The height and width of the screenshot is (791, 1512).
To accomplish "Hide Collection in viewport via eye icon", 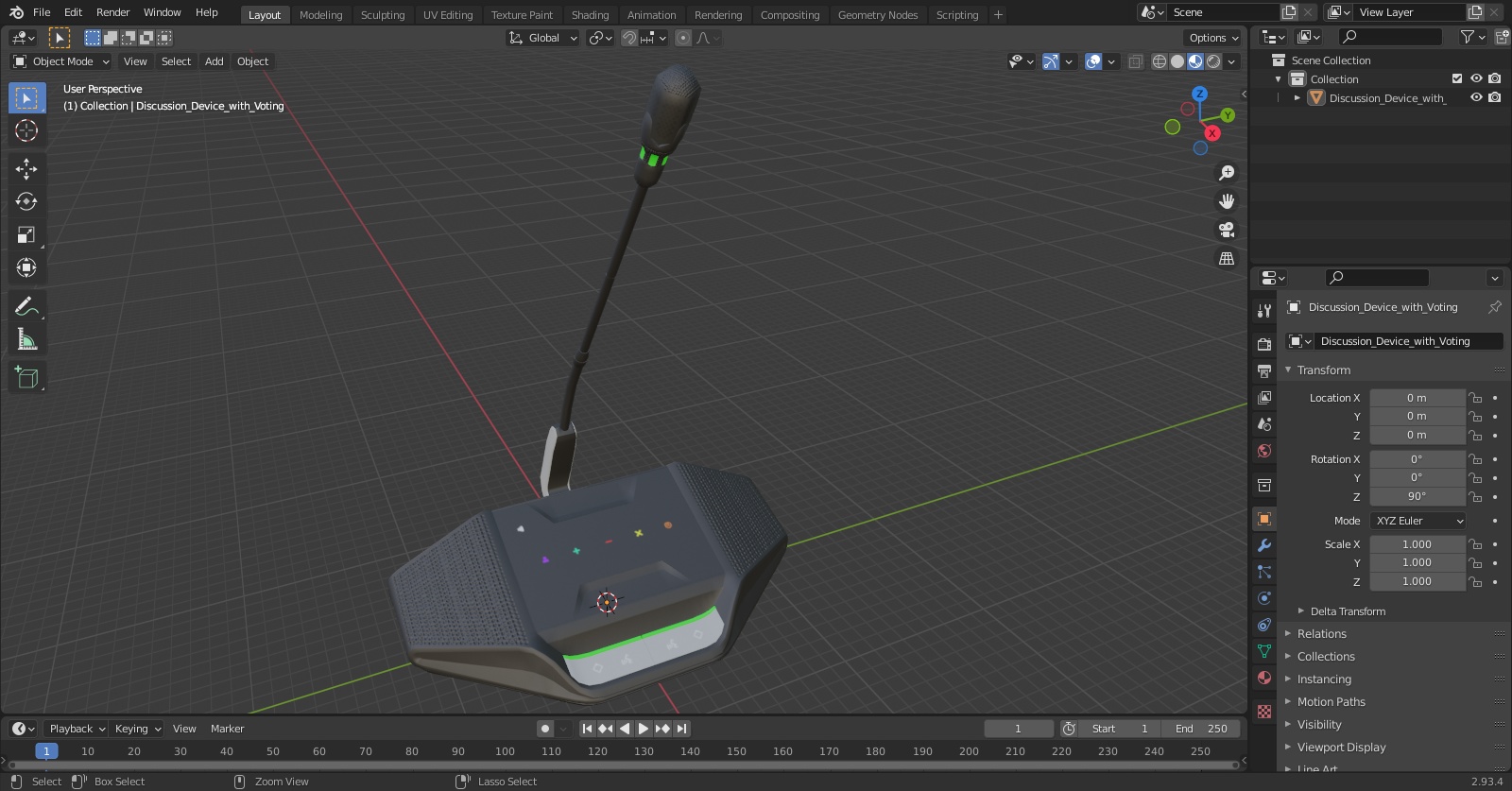I will coord(1476,78).
